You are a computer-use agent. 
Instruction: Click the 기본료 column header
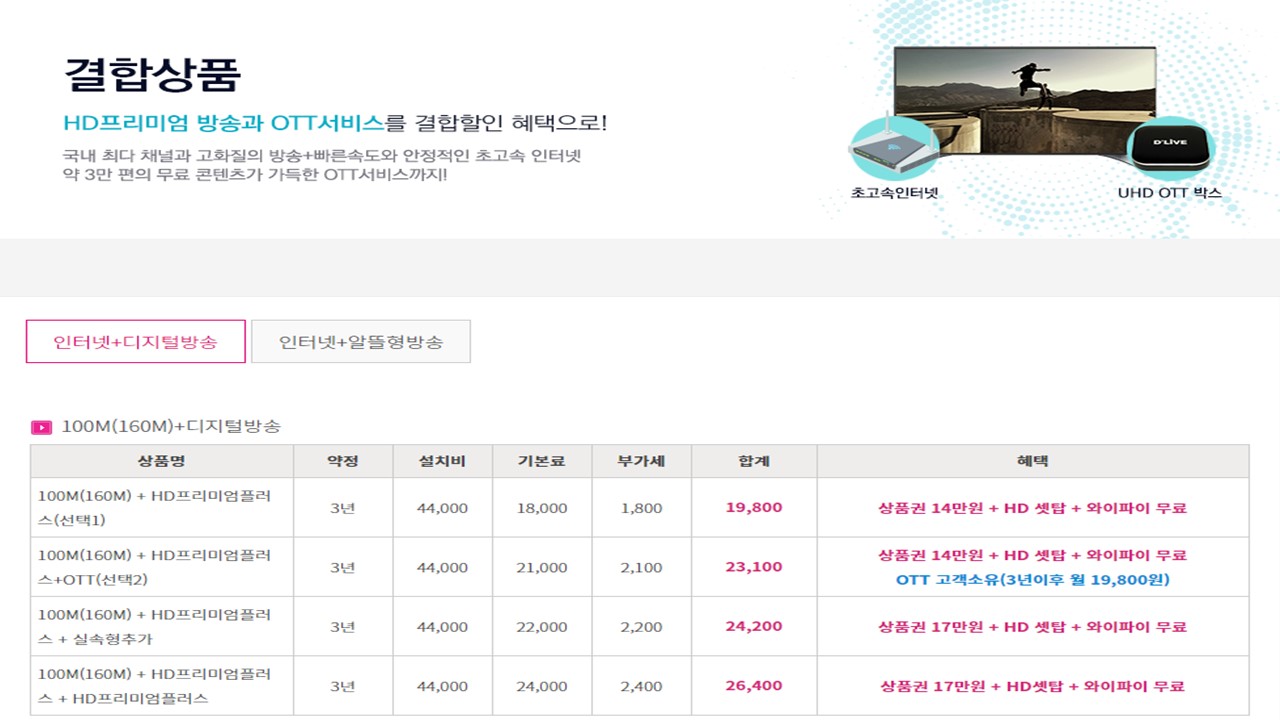[x=542, y=461]
